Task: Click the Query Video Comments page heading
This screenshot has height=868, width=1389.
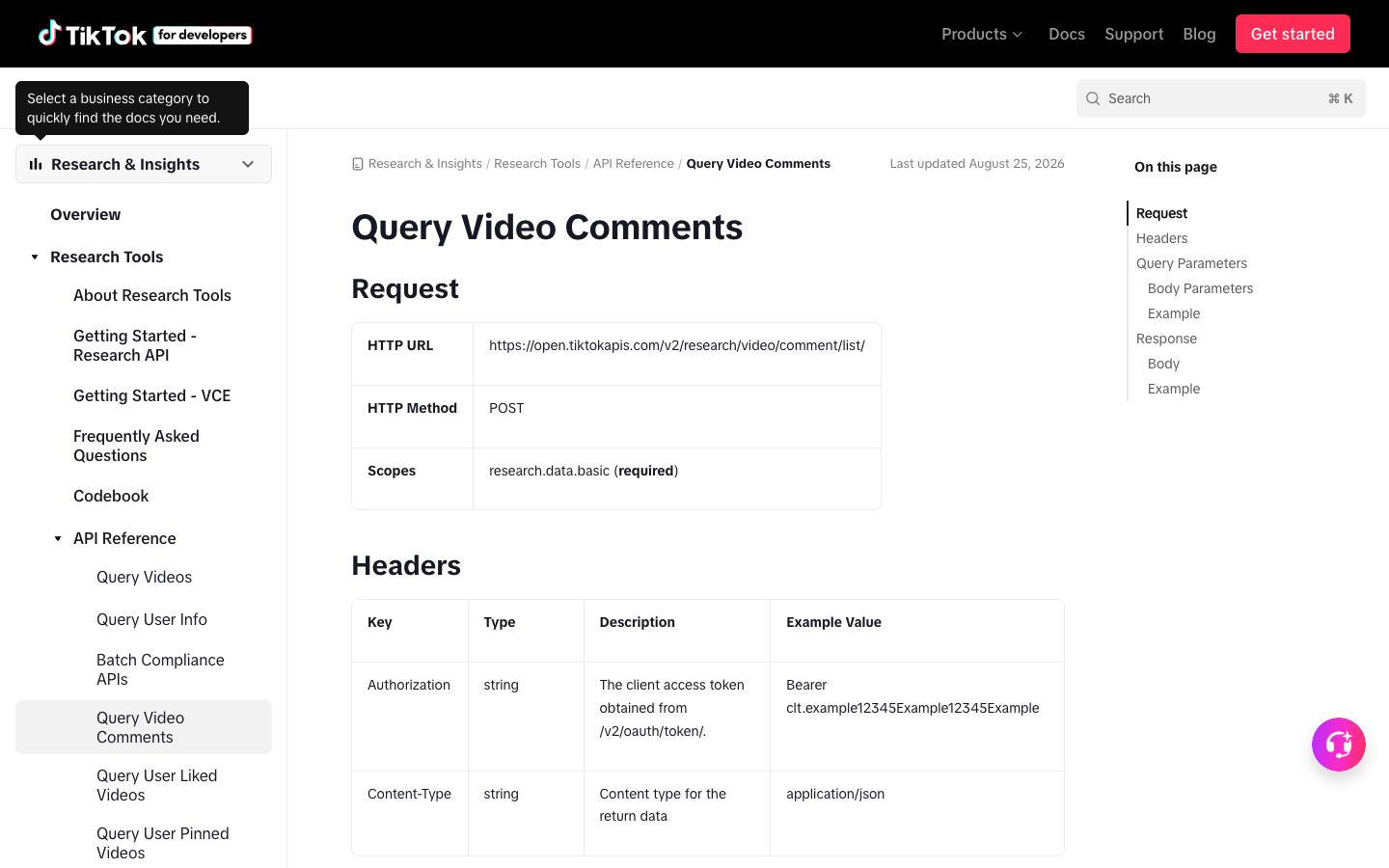Action: 547,228
